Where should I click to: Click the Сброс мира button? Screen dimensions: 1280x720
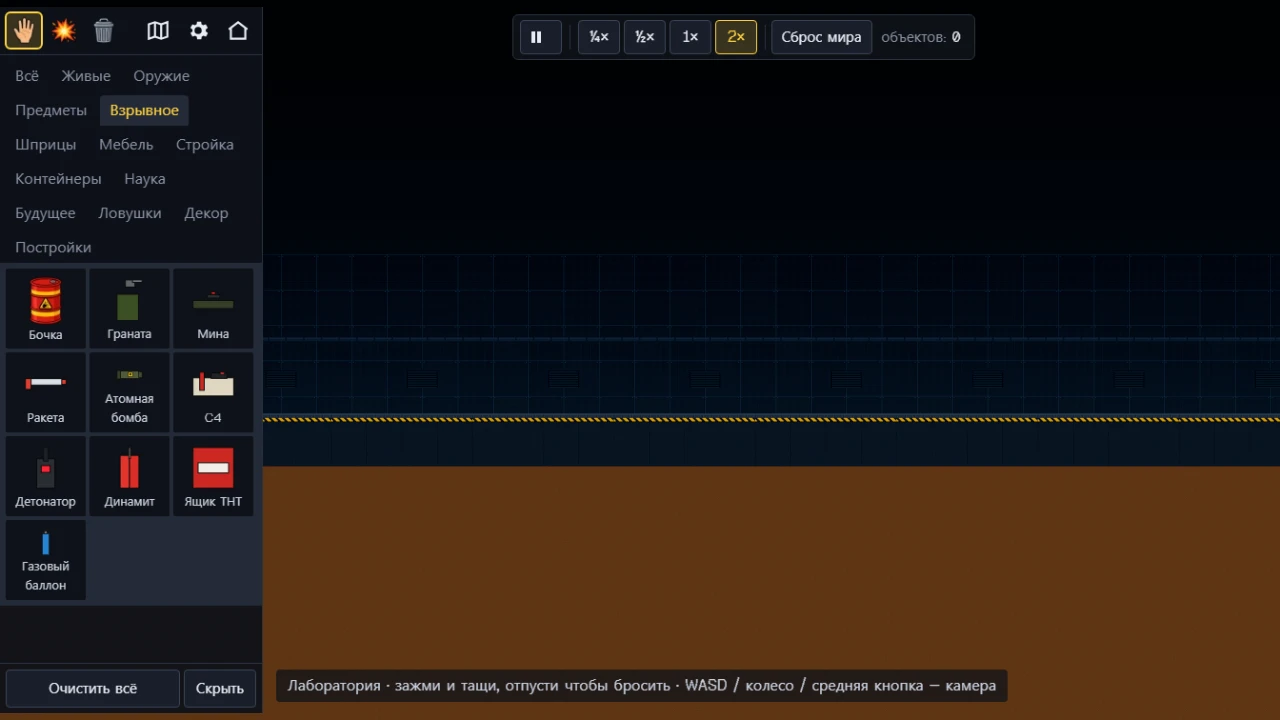point(821,37)
